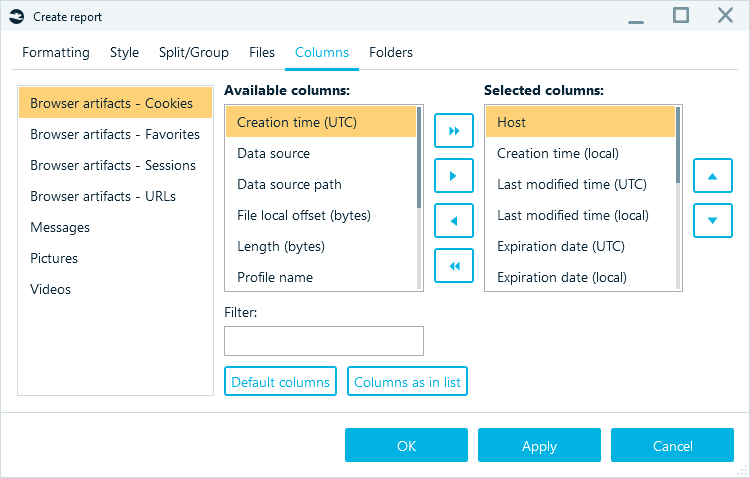Click the Apply button

[x=539, y=445]
